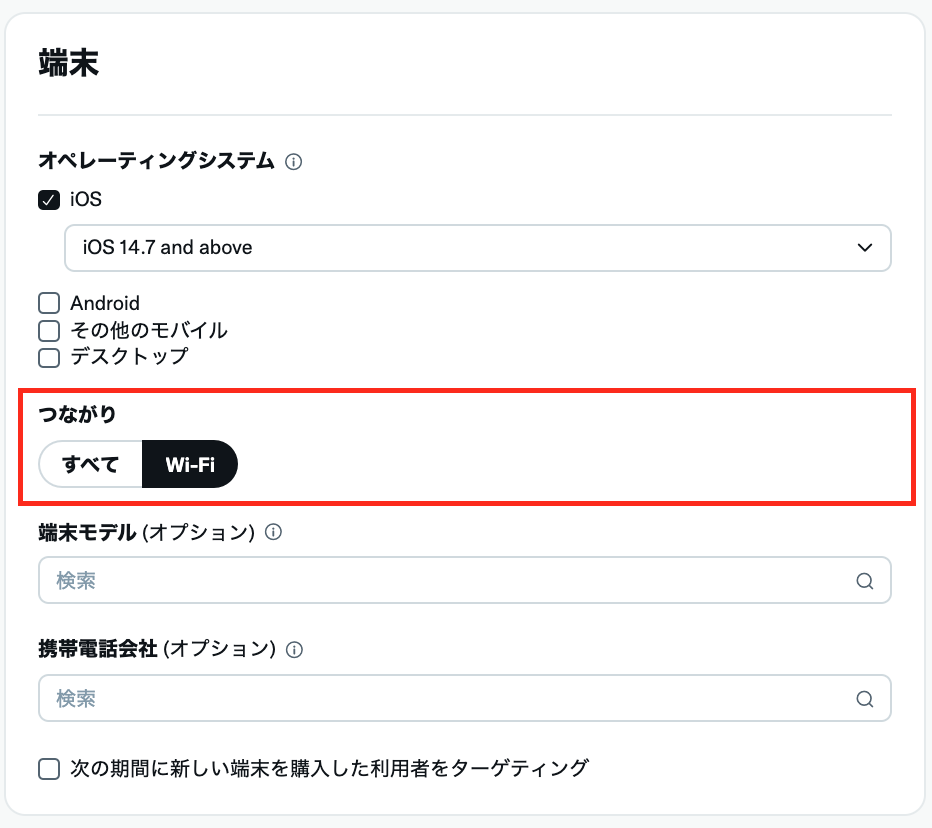Enable new device purchase targeting checkbox
This screenshot has width=932, height=828.
tap(49, 769)
